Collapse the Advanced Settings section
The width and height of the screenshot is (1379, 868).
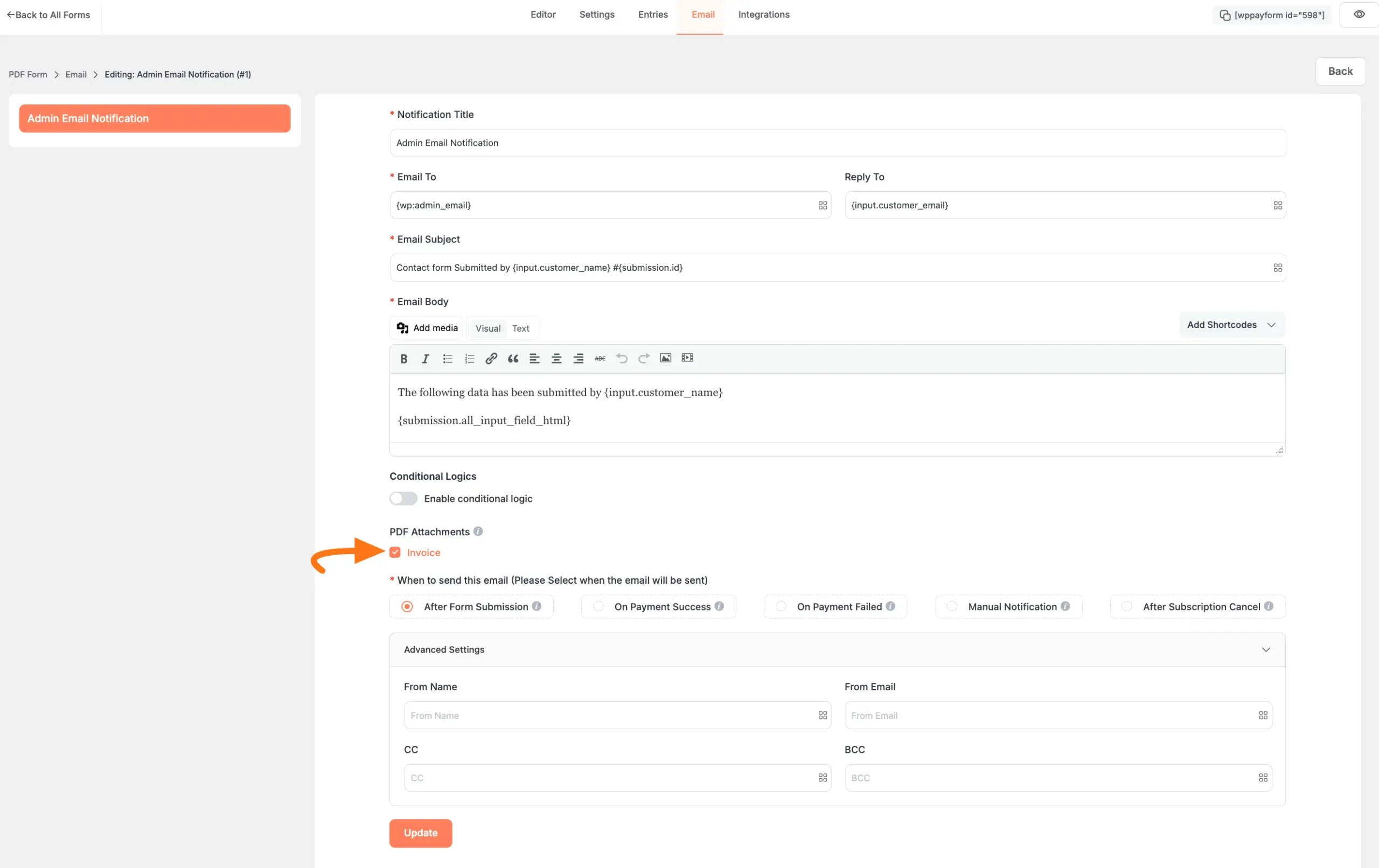click(1266, 649)
